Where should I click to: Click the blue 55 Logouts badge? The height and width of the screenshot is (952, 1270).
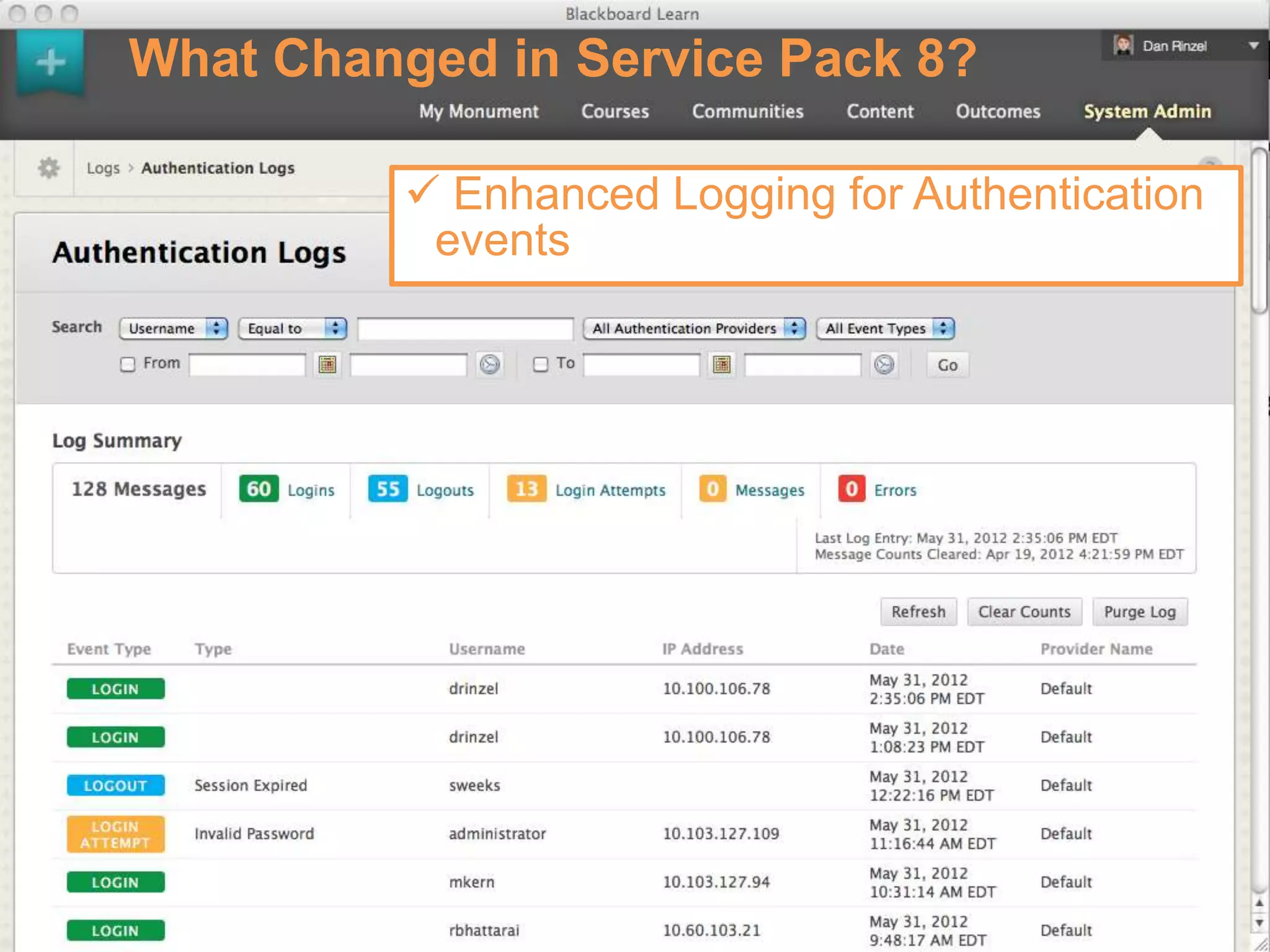(388, 489)
